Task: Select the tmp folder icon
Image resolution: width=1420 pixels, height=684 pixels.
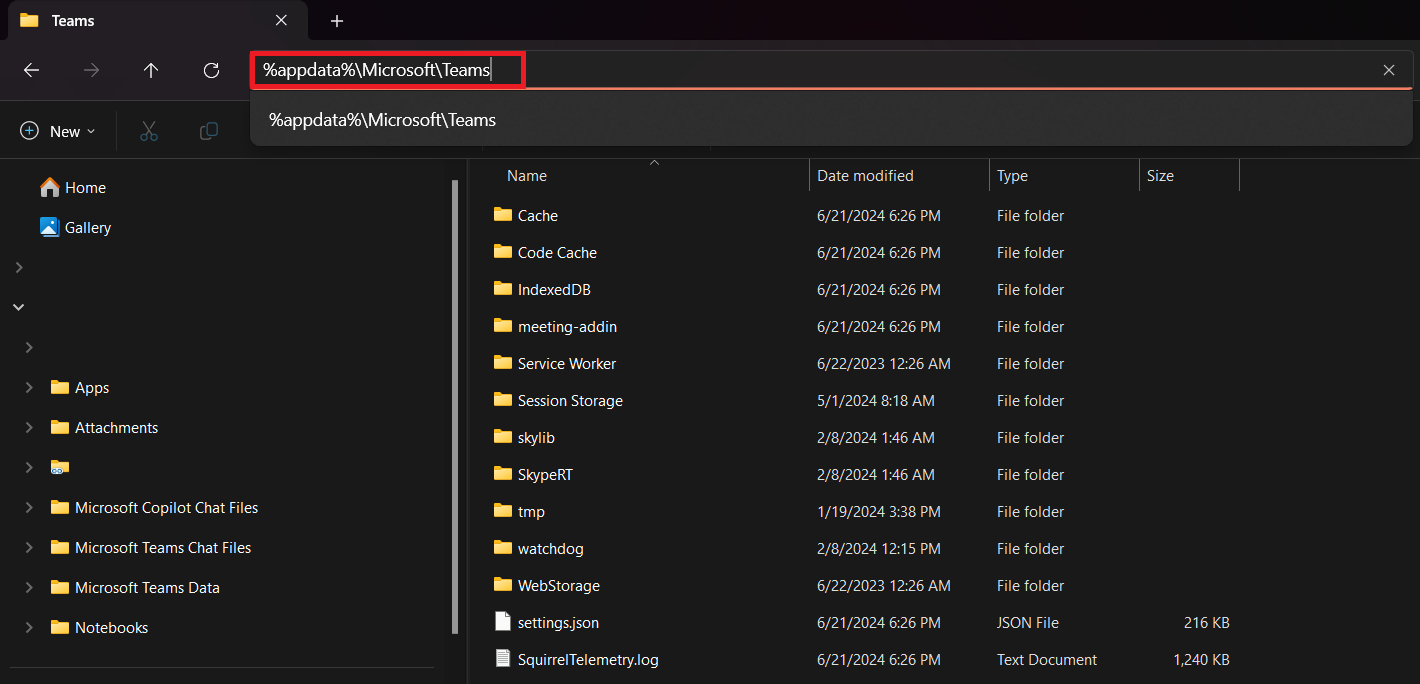Action: [x=503, y=511]
